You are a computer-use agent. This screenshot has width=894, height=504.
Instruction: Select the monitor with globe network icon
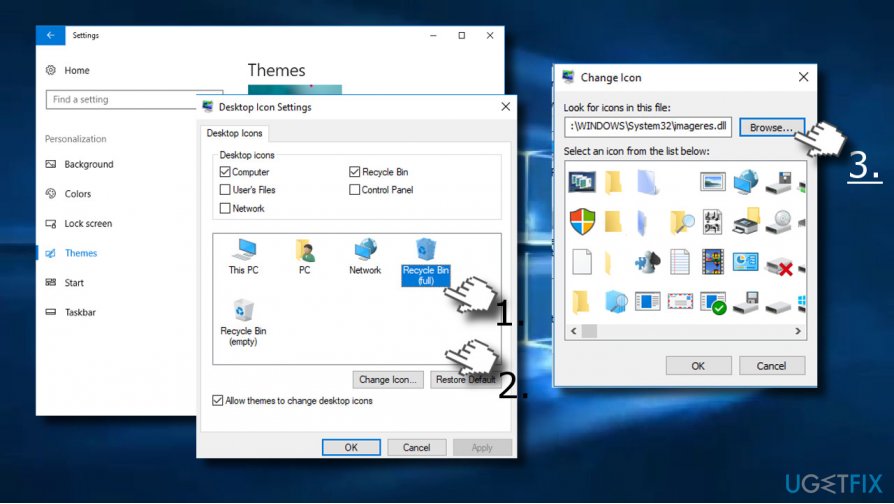tap(746, 182)
